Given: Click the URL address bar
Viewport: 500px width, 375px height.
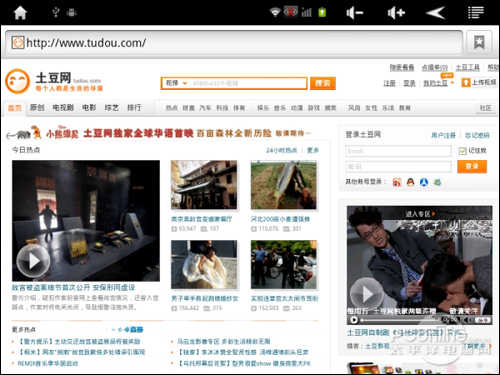Looking at the screenshot, I should pyautogui.click(x=233, y=43).
